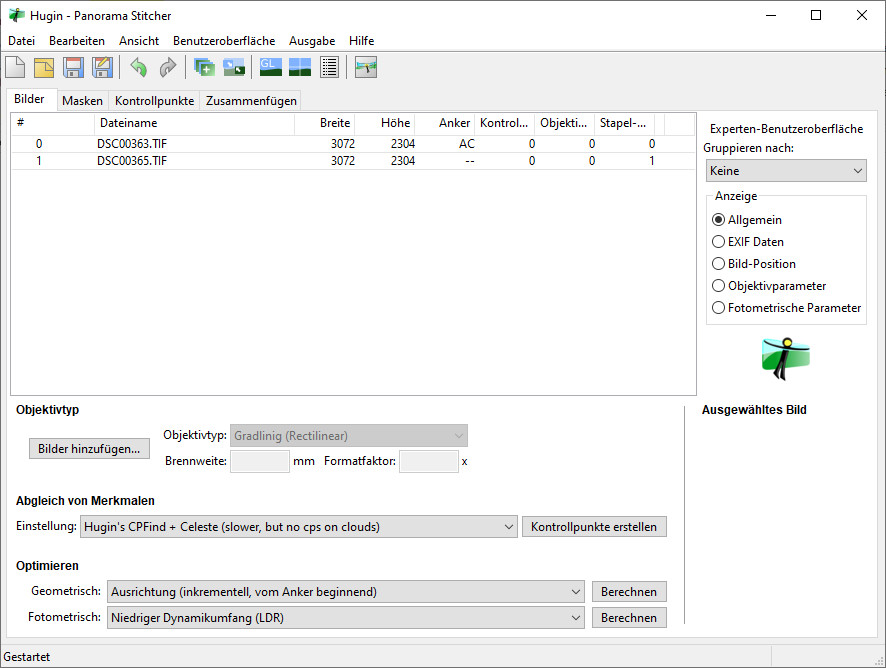The image size is (886, 668).
Task: Click the Save As icon with pencil
Action: click(x=102, y=67)
